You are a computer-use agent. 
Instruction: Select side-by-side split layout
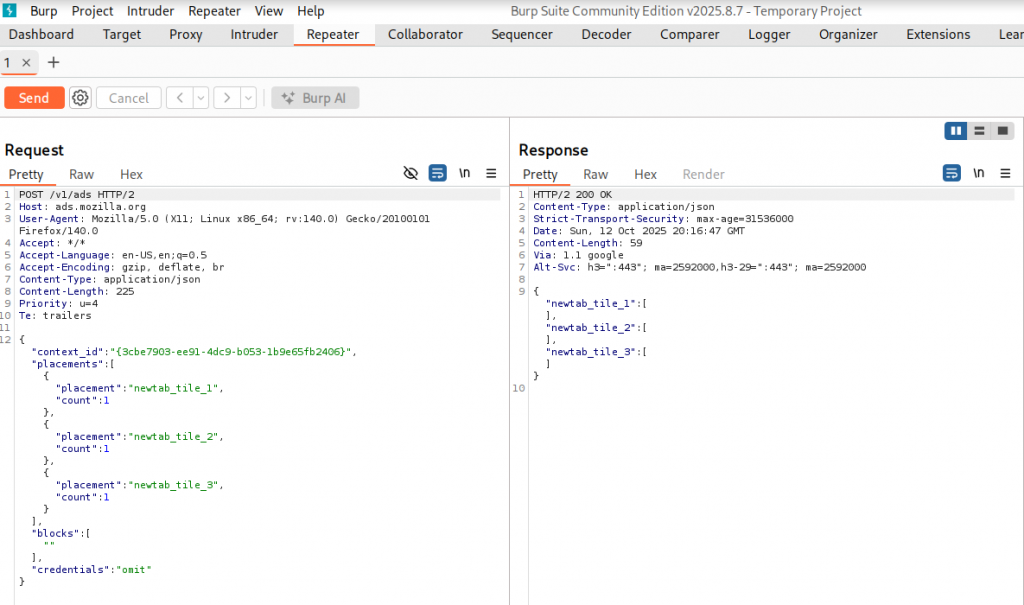[x=956, y=131]
